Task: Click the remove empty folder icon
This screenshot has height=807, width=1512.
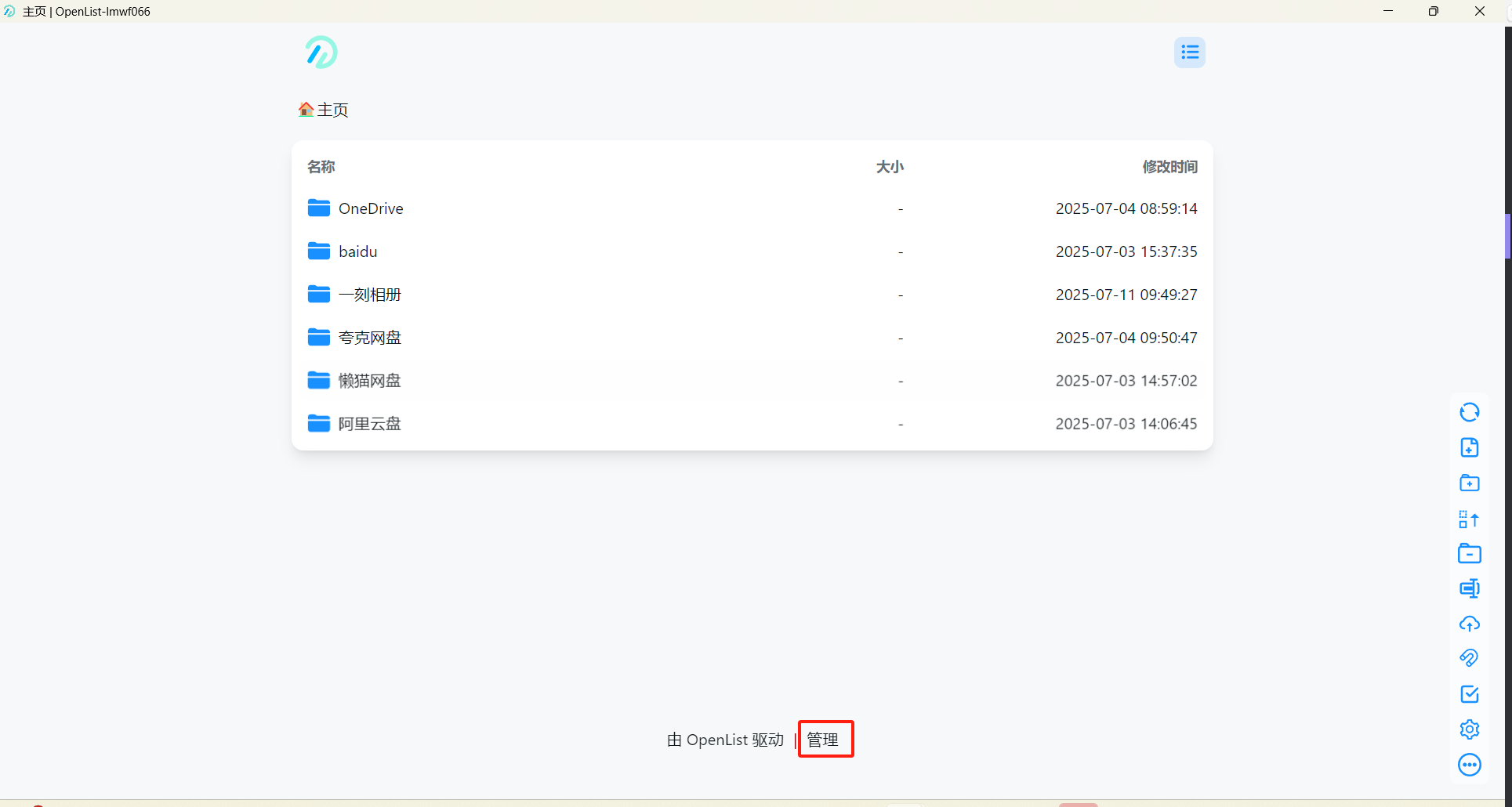Action: [1470, 554]
